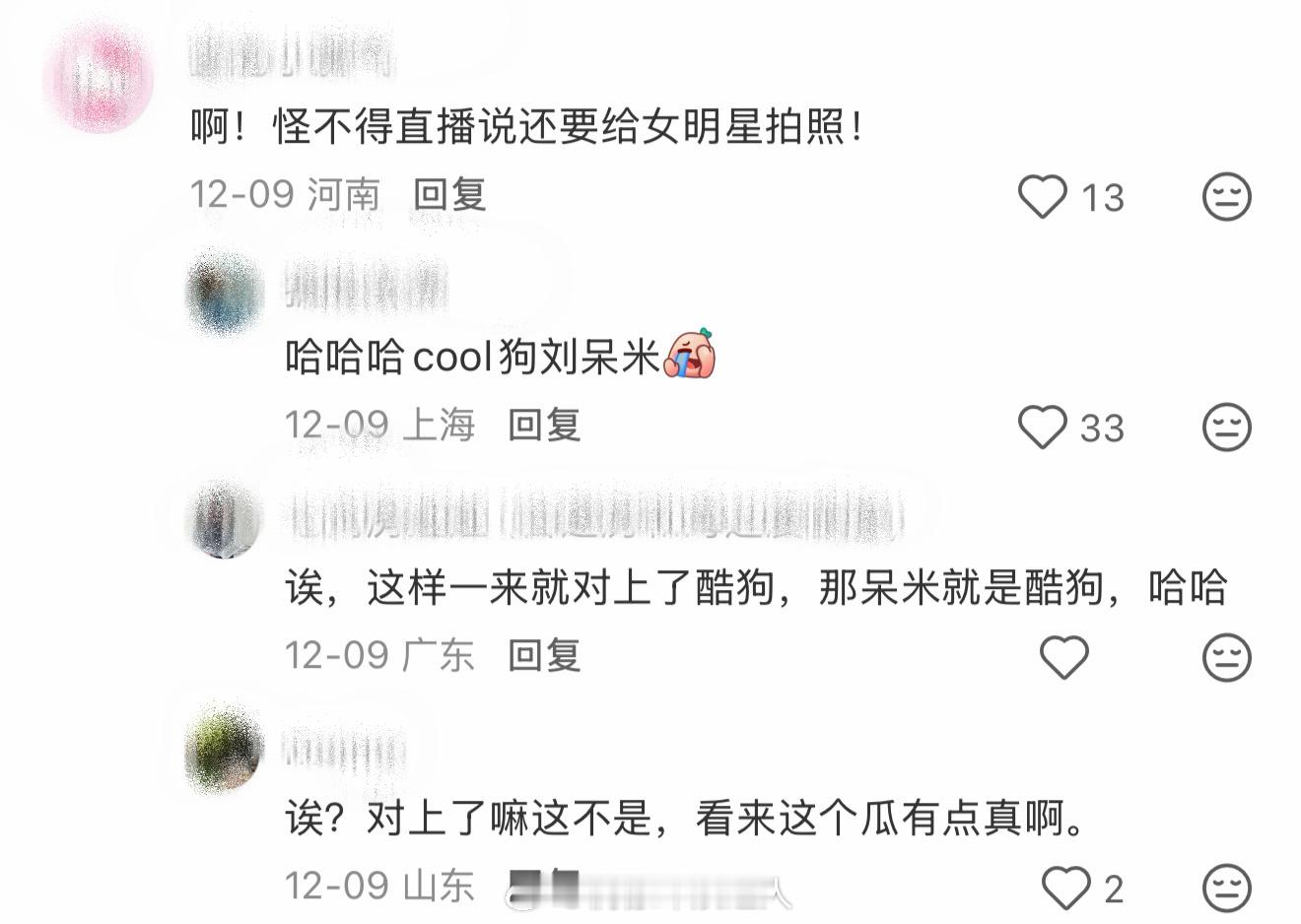This screenshot has height=924, width=1301.
Task: Like the 广东 reply about 酷狗
Action: click(1064, 657)
